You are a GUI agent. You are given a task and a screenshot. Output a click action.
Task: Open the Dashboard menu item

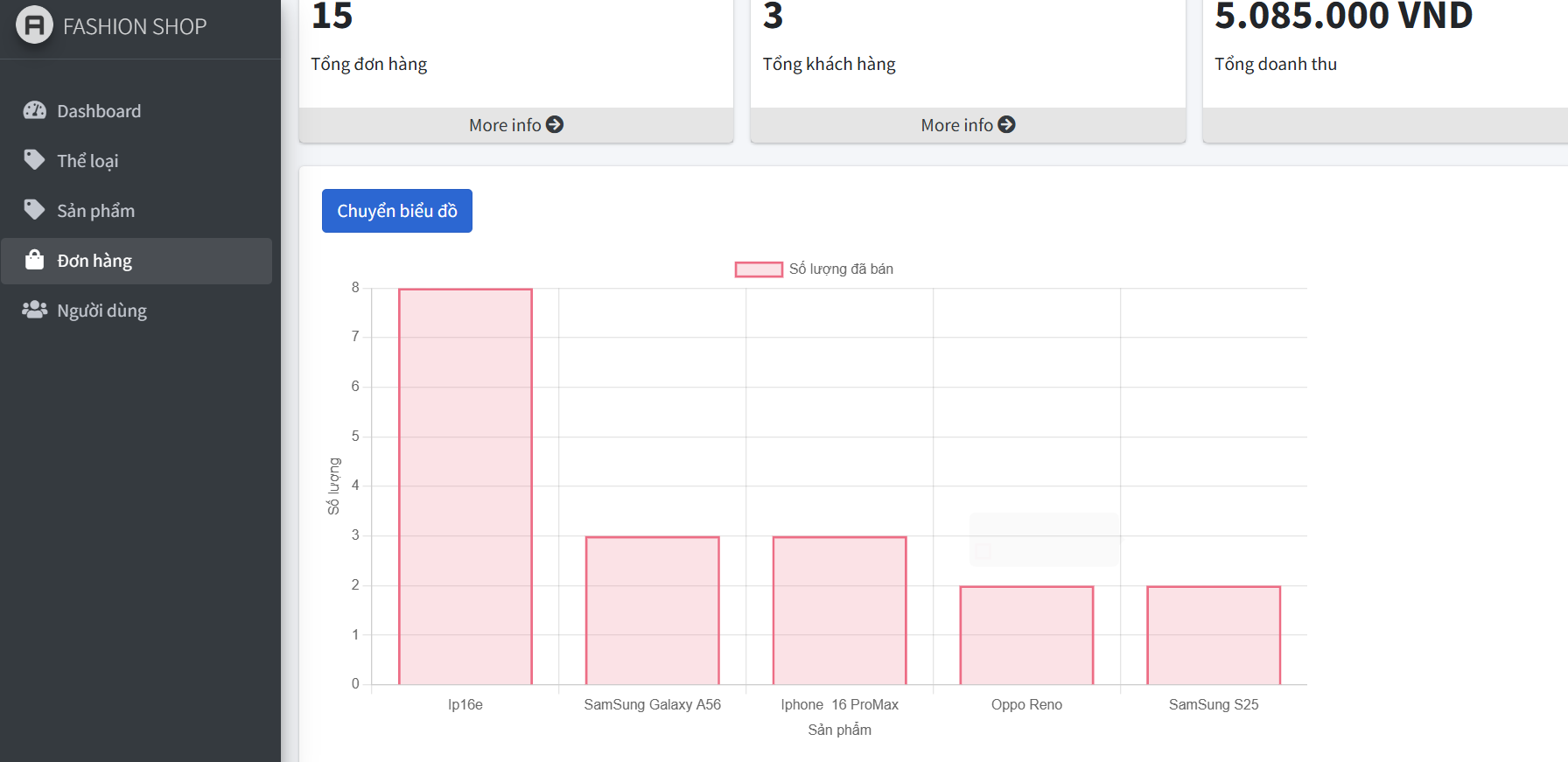coord(136,111)
